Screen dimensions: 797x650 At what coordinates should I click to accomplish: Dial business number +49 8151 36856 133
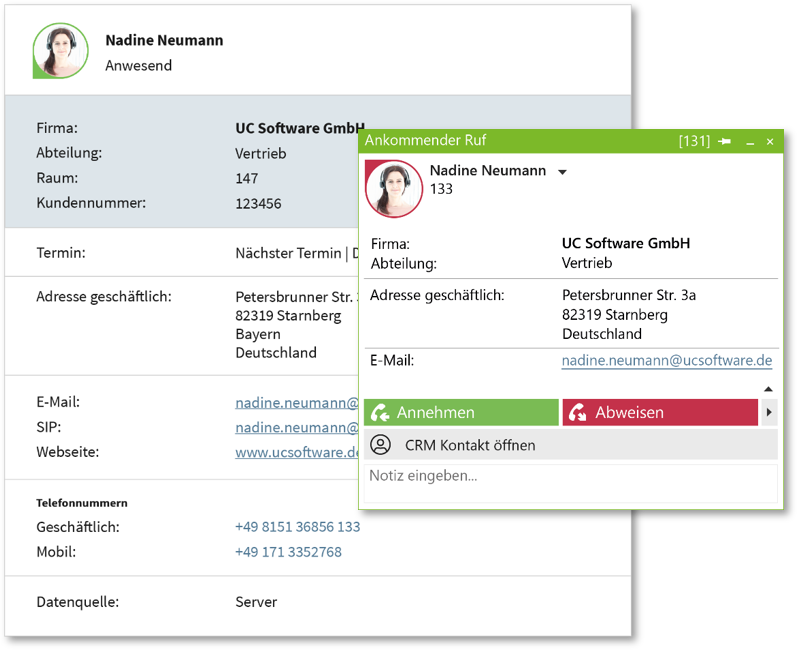297,526
